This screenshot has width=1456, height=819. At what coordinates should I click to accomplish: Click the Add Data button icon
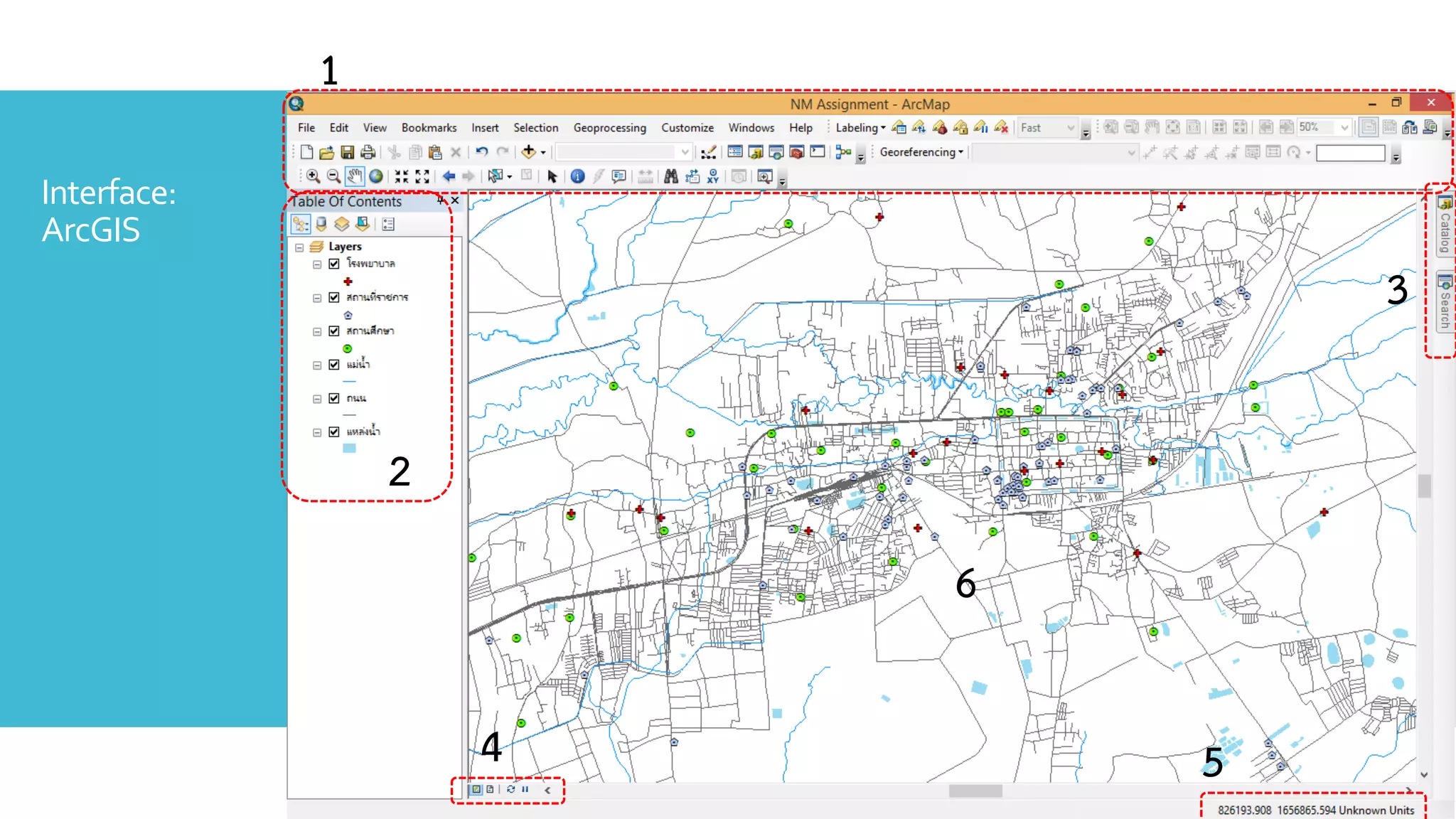[x=528, y=151]
